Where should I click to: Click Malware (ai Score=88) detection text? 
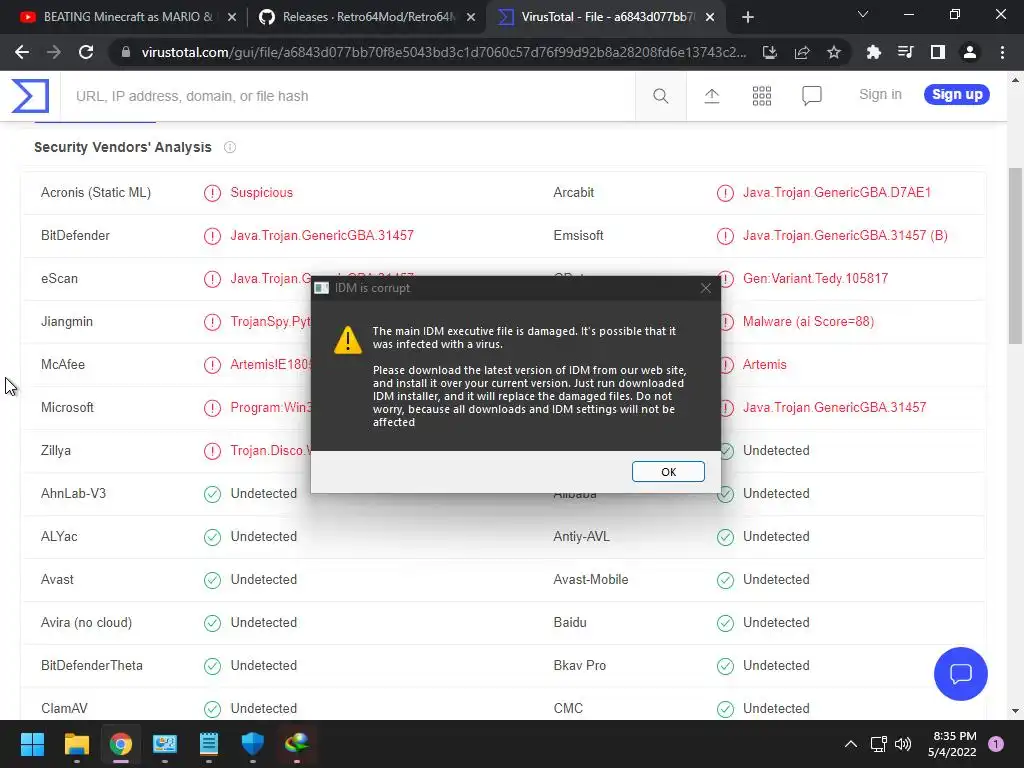[808, 322]
